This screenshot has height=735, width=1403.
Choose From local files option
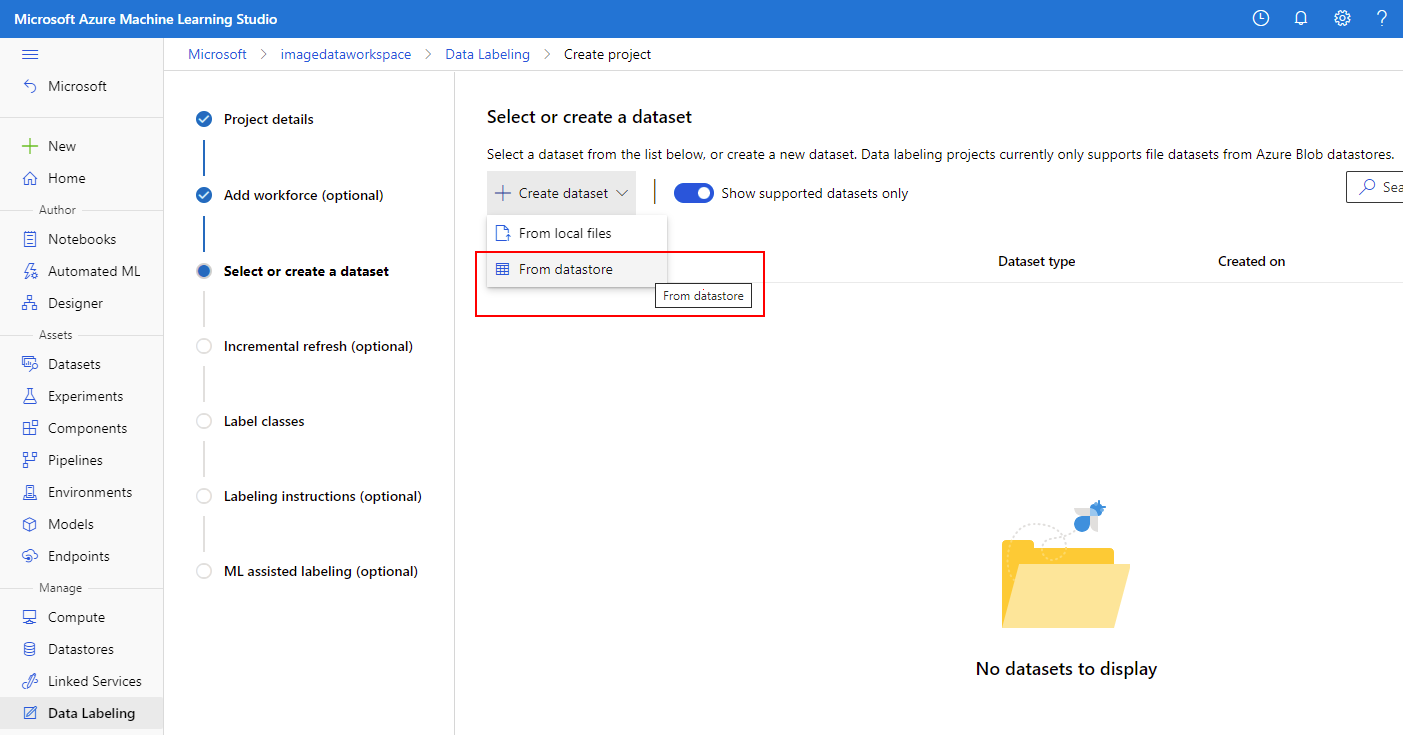click(577, 233)
